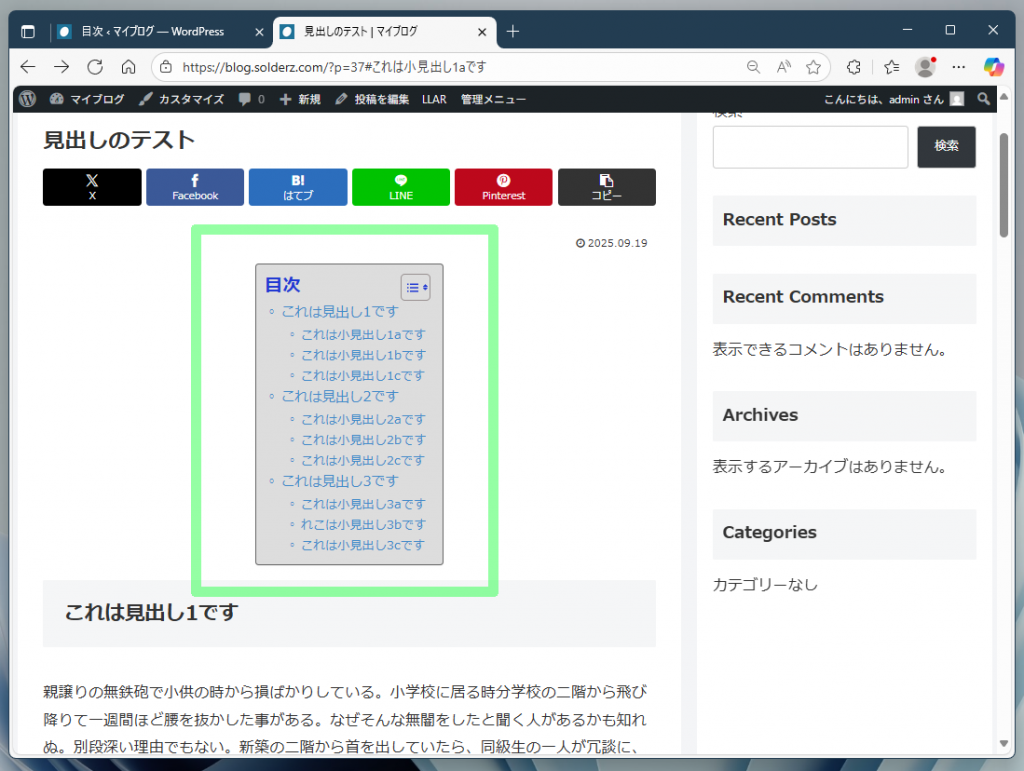This screenshot has height=771, width=1024.
Task: Pin the post on Pinterest
Action: coord(504,187)
